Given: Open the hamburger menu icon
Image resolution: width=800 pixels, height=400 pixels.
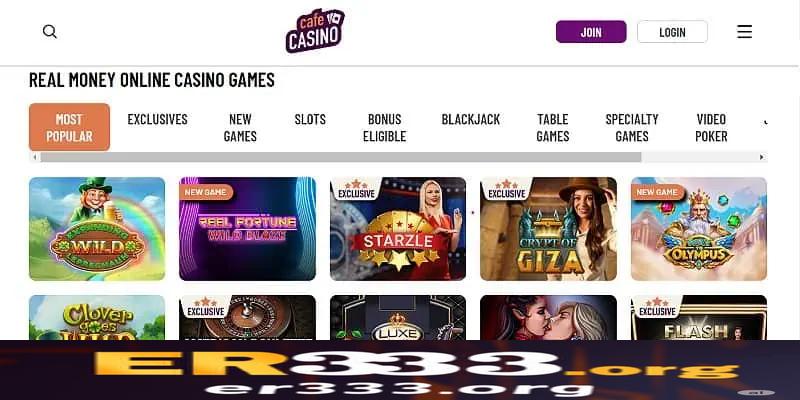Looking at the screenshot, I should coord(744,32).
